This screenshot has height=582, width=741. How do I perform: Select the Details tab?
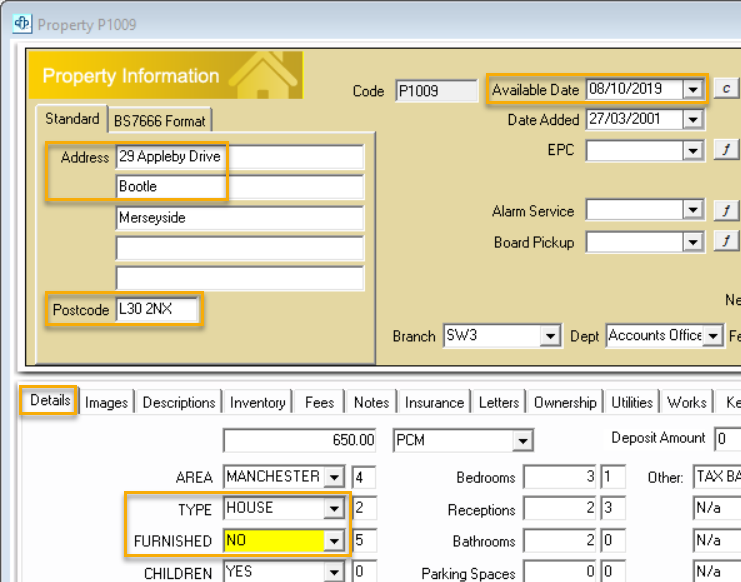tap(50, 400)
